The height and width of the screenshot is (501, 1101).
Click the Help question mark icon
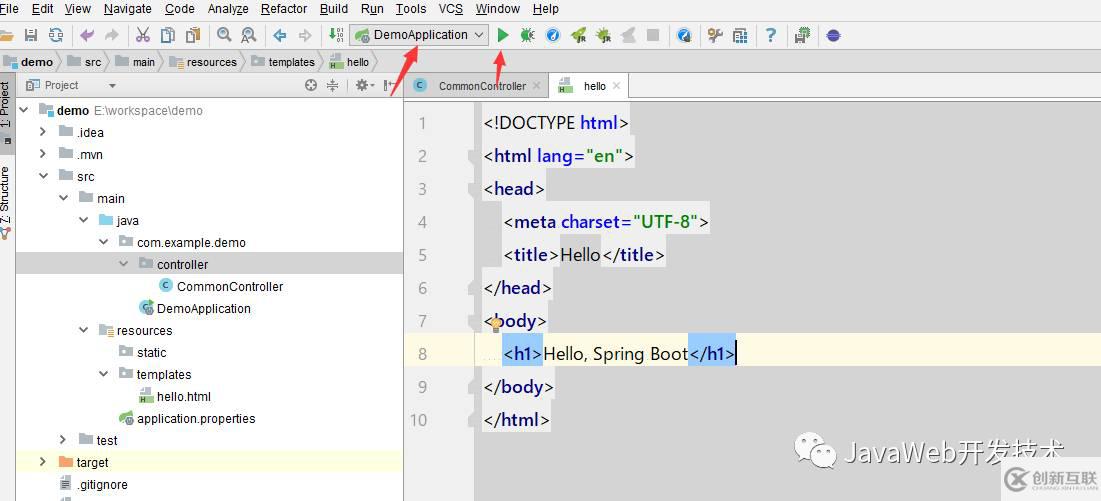(x=771, y=35)
